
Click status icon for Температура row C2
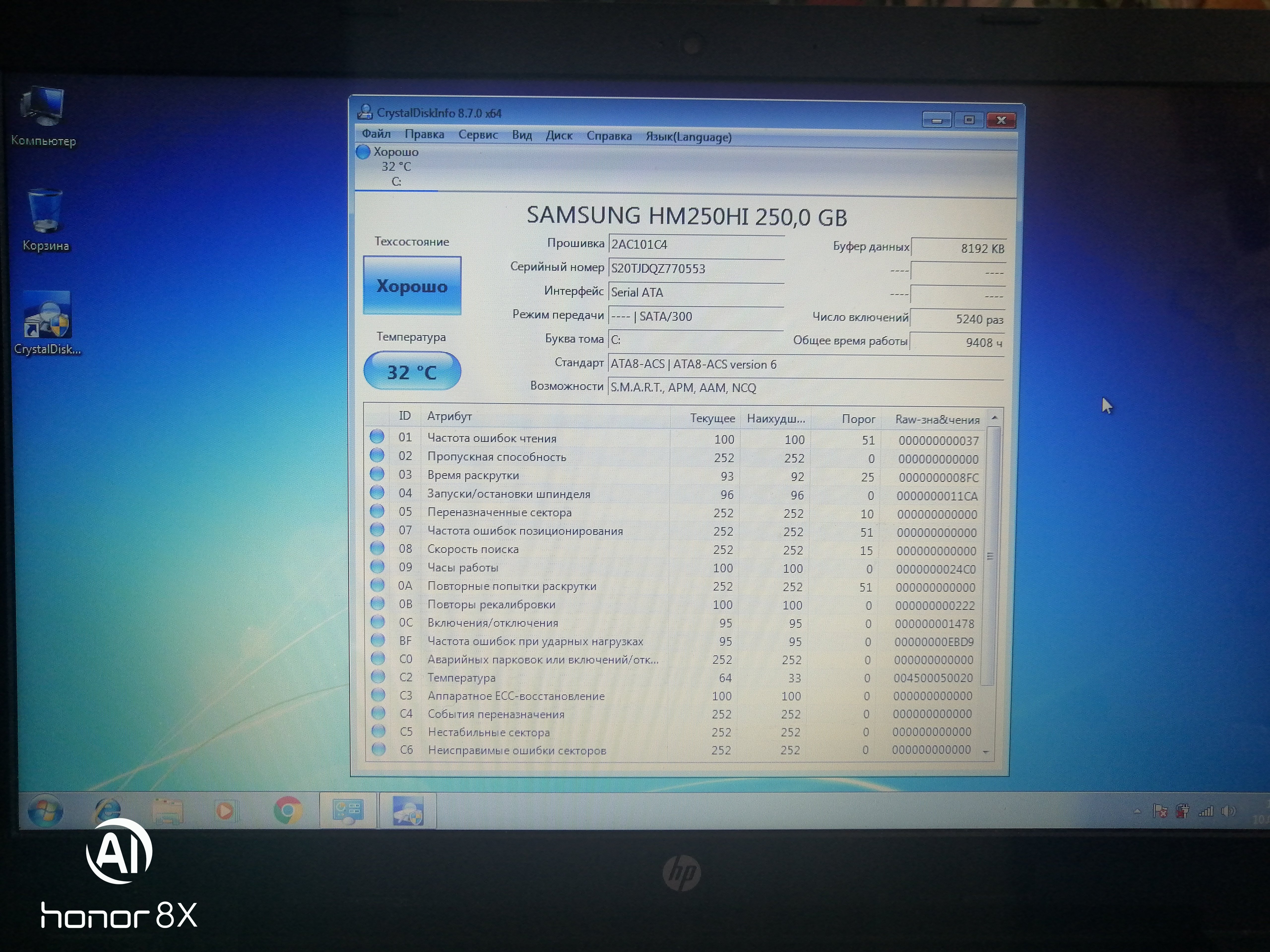click(378, 677)
